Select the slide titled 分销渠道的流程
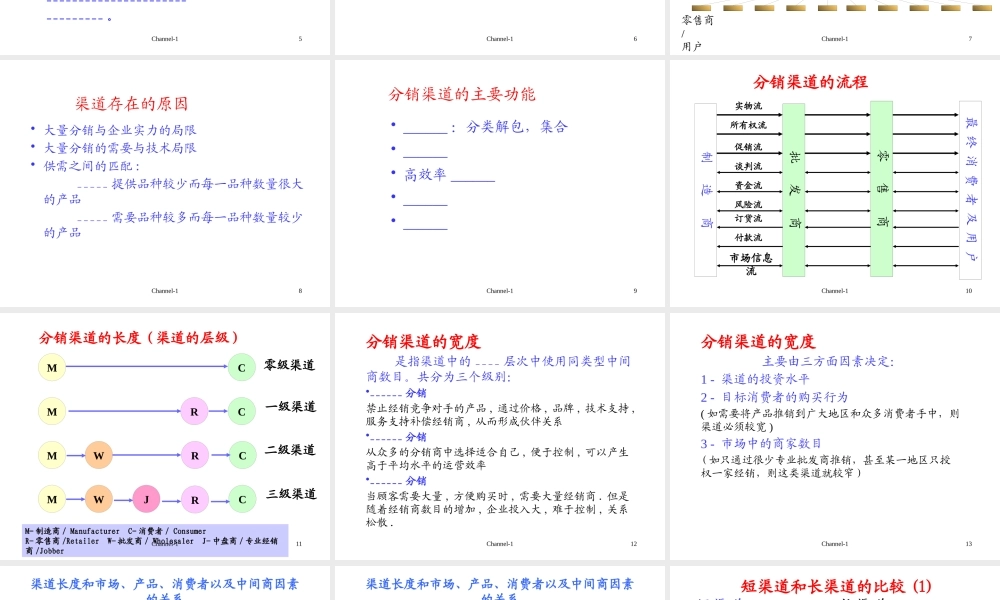This screenshot has width=1000, height=600. pyautogui.click(x=835, y=183)
